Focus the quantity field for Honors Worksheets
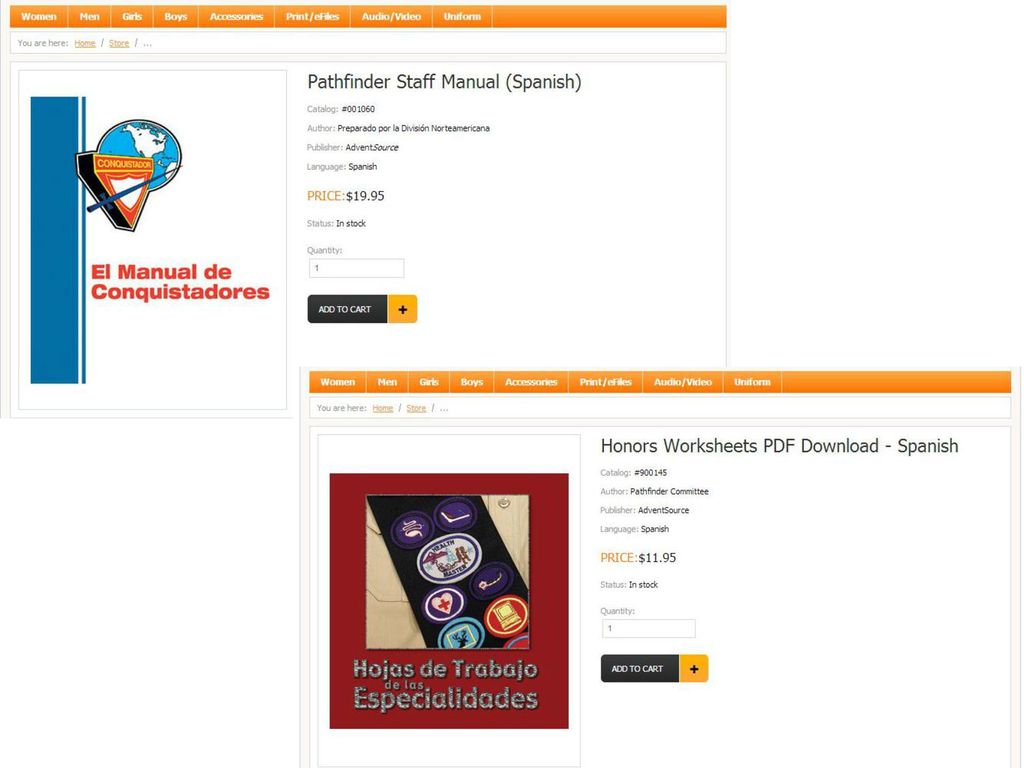The image size is (1024, 768). click(648, 628)
